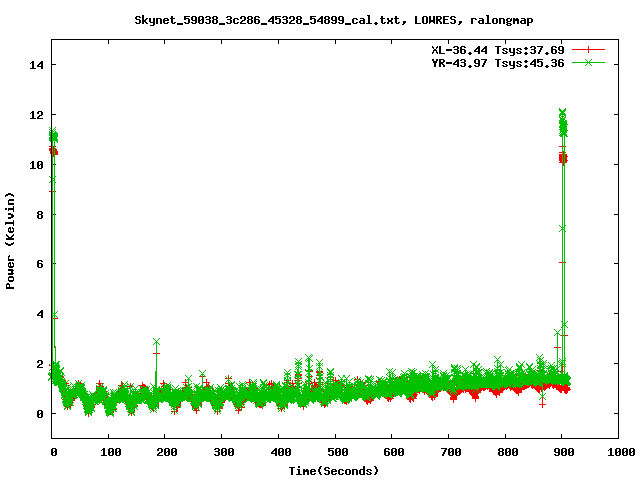Screen dimensions: 640x480
Task: Click the x-axis tick label 700
Action: coord(451,452)
